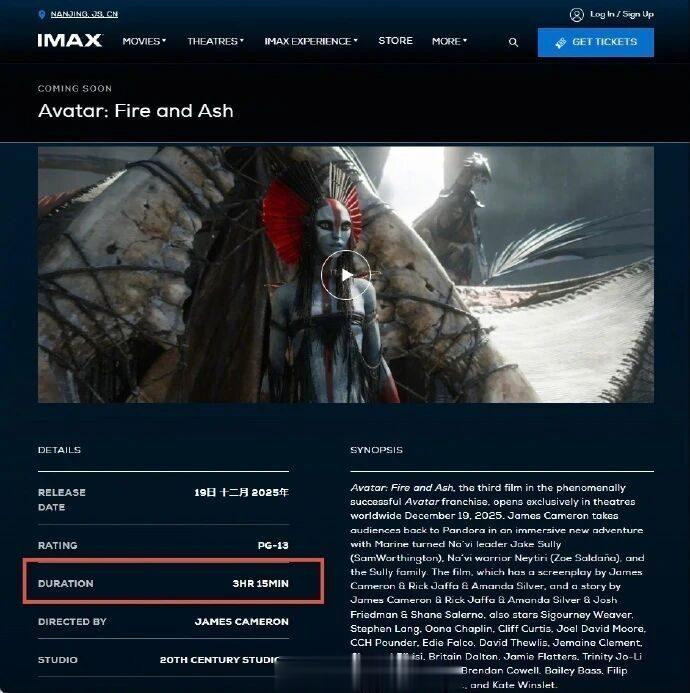Click the James Cameron director entry
Image resolution: width=690 pixels, height=693 pixels.
point(241,621)
